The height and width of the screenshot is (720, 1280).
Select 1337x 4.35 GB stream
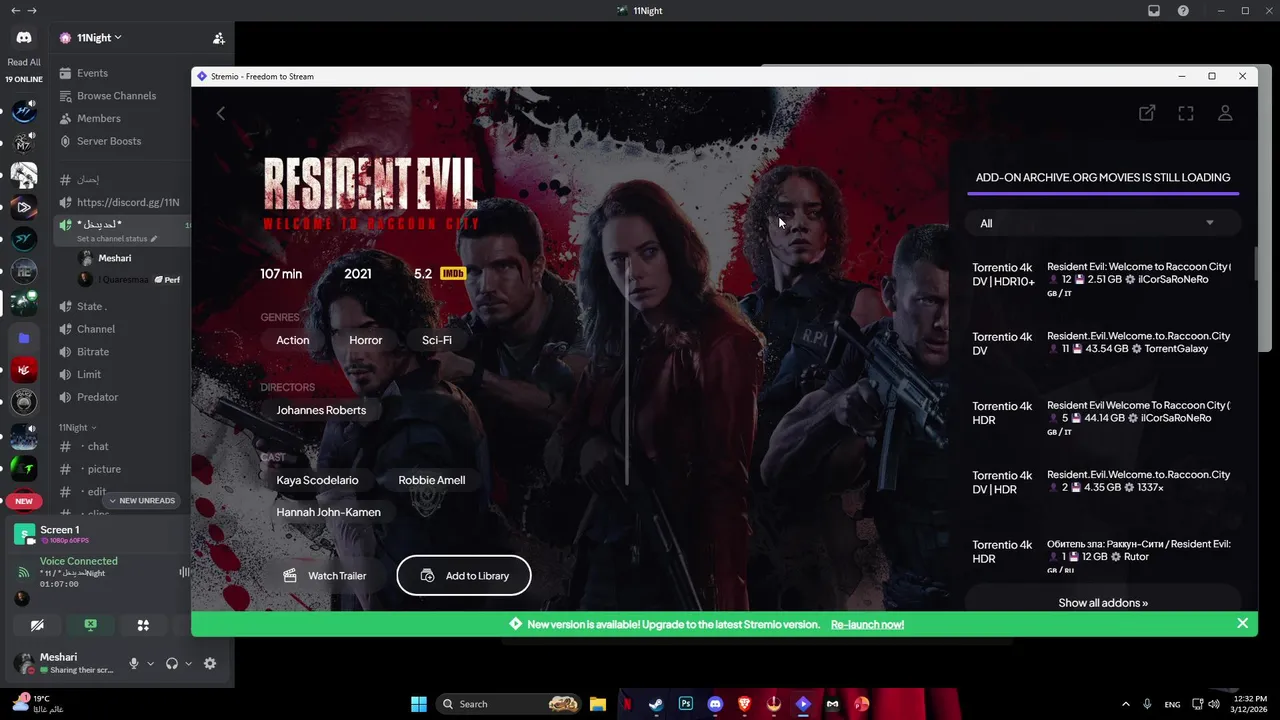click(1102, 482)
